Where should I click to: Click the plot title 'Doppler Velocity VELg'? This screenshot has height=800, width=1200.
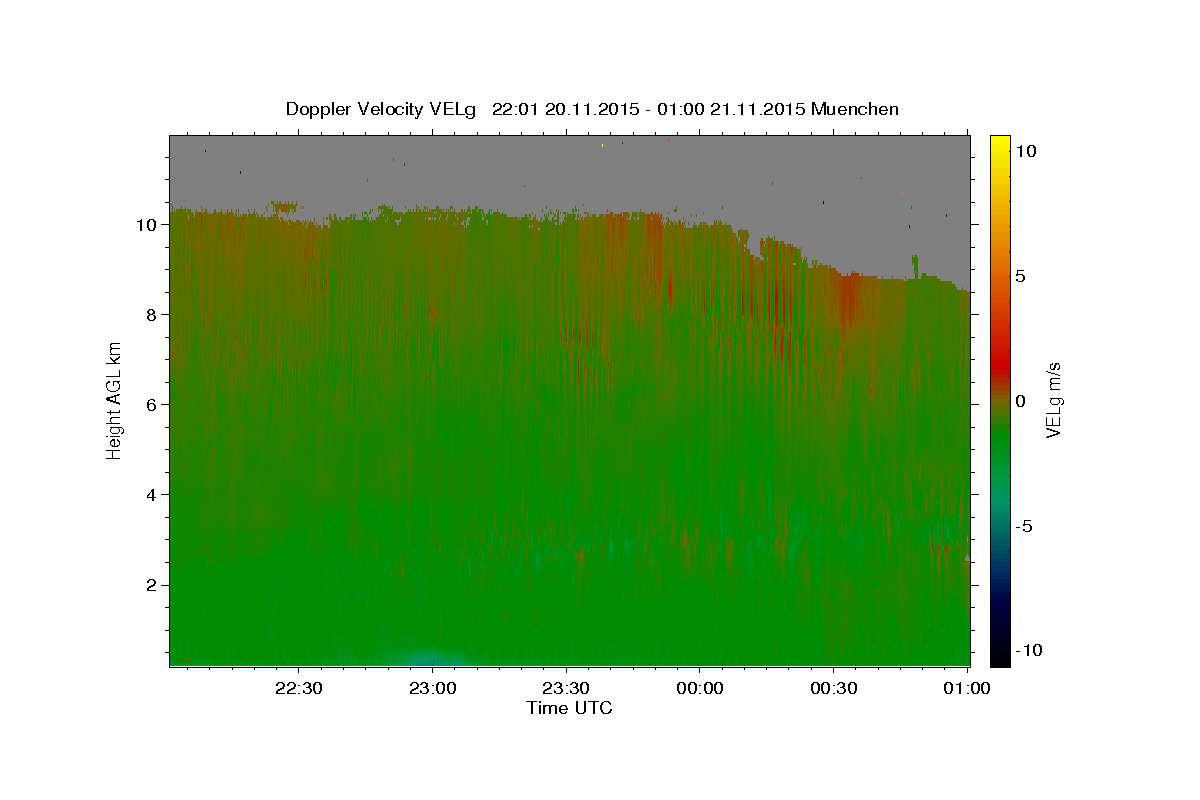coord(382,109)
